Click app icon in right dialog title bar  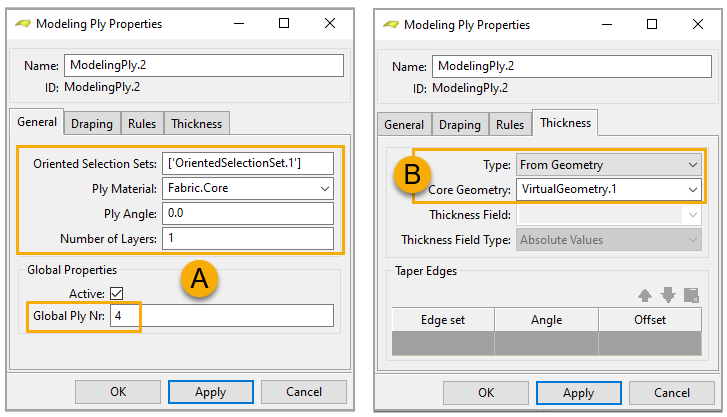(x=390, y=24)
